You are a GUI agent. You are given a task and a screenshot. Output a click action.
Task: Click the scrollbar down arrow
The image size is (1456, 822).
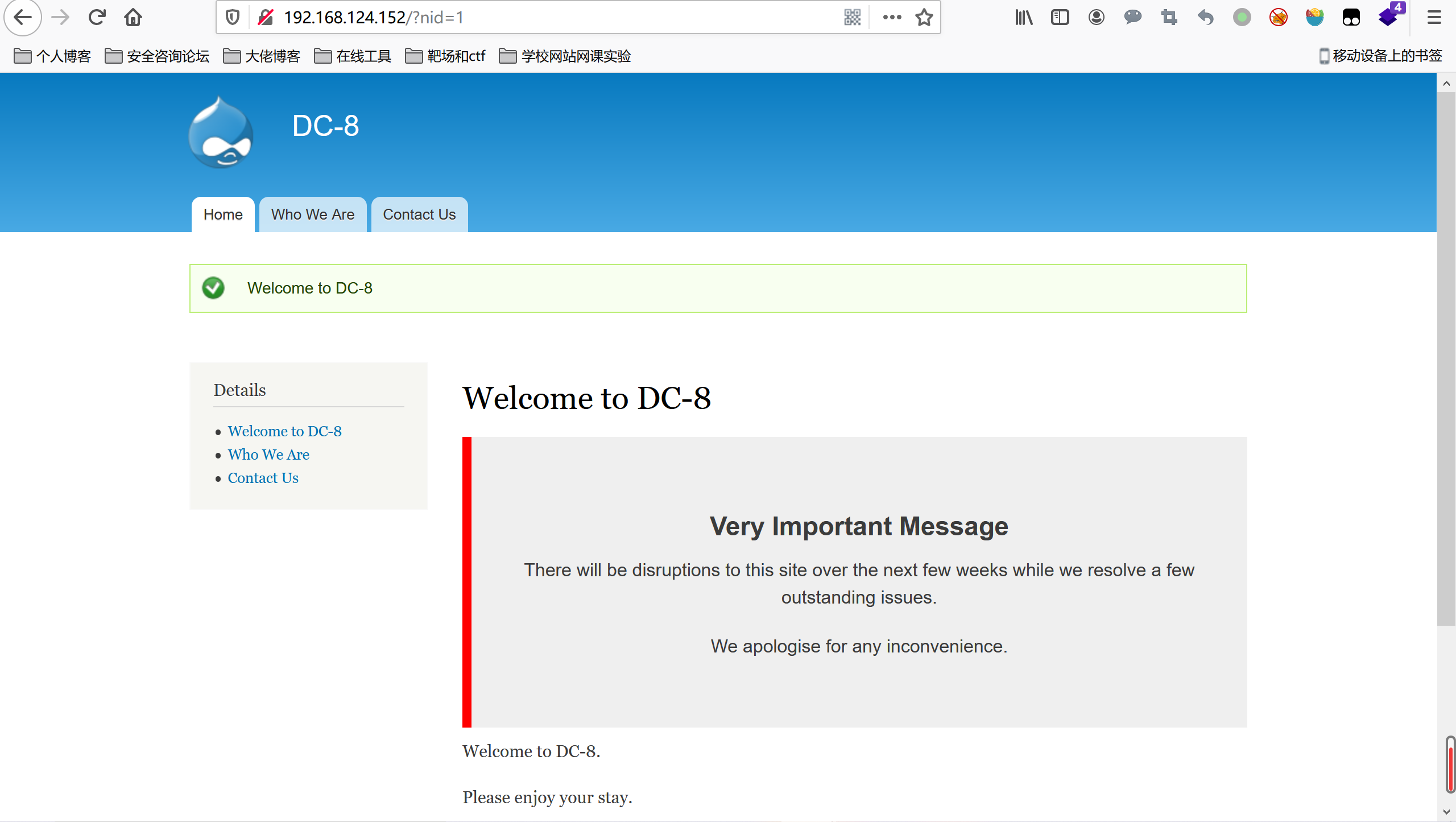[x=1446, y=812]
